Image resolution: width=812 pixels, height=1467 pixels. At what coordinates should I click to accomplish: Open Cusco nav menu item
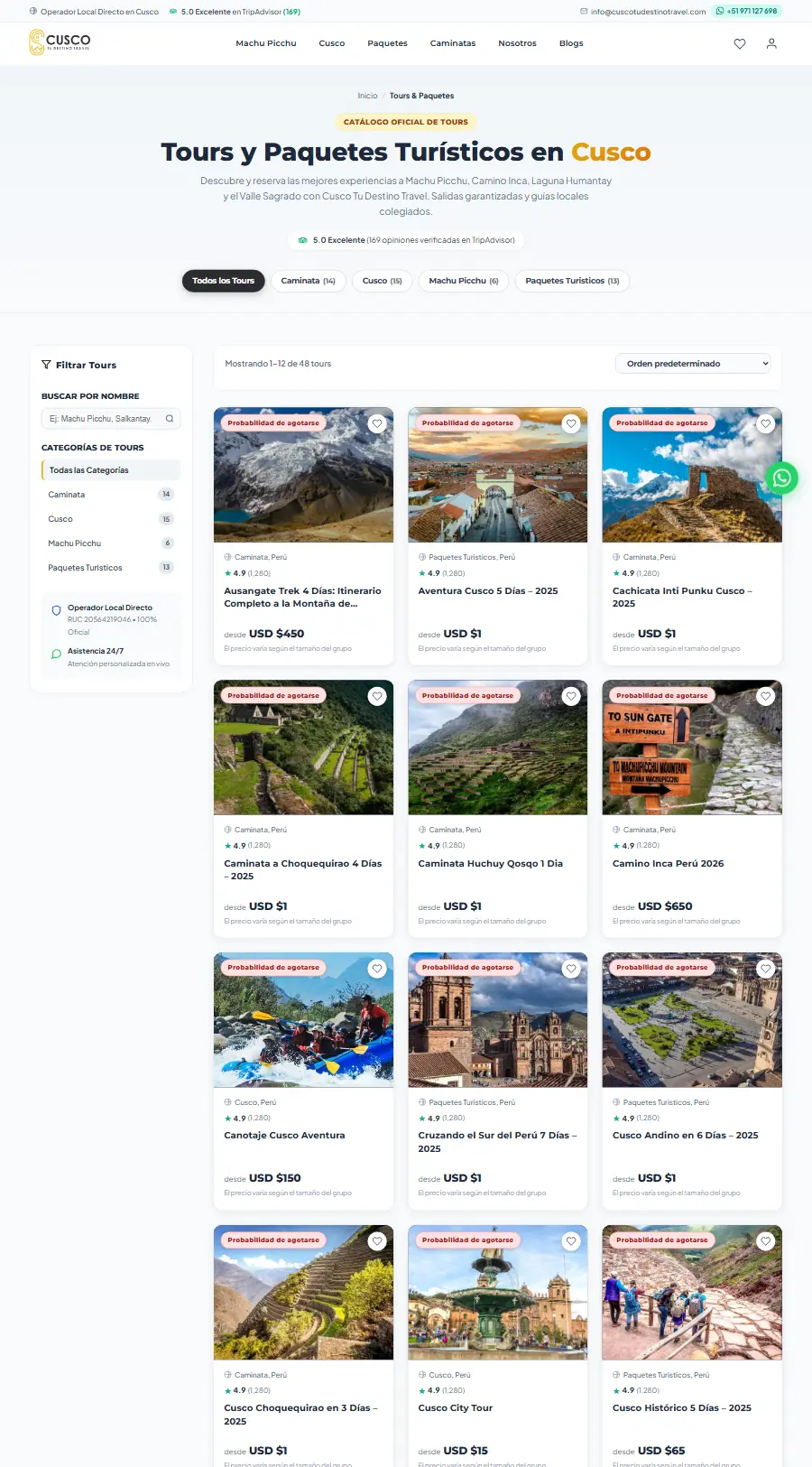tap(332, 43)
